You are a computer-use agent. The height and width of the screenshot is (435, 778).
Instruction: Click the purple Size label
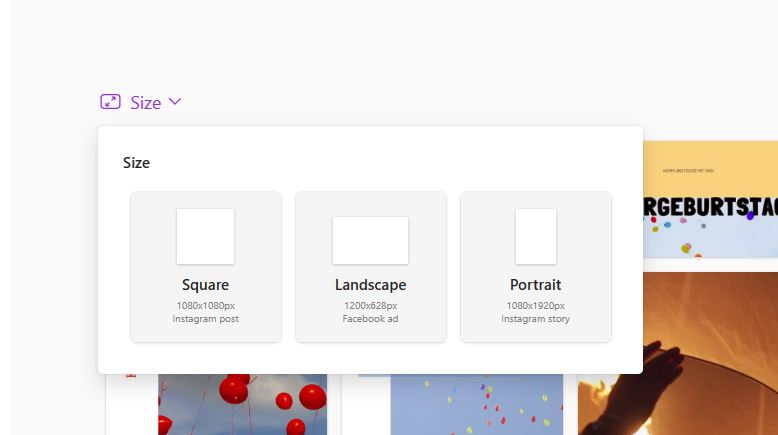click(x=145, y=103)
